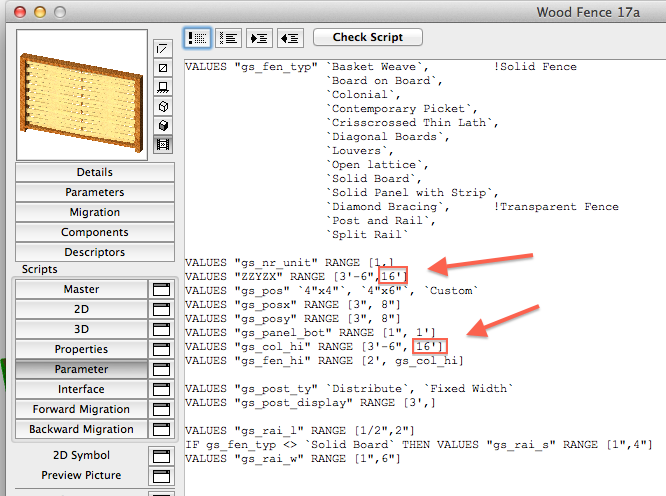Screen dimensions: 666x496
Task: Click the red close window button
Action: click(x=20, y=12)
